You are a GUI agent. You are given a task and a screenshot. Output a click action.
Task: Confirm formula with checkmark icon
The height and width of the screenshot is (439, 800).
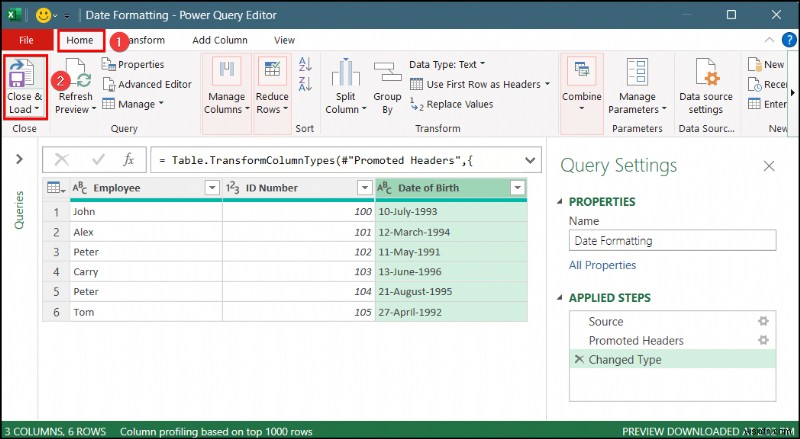97,160
